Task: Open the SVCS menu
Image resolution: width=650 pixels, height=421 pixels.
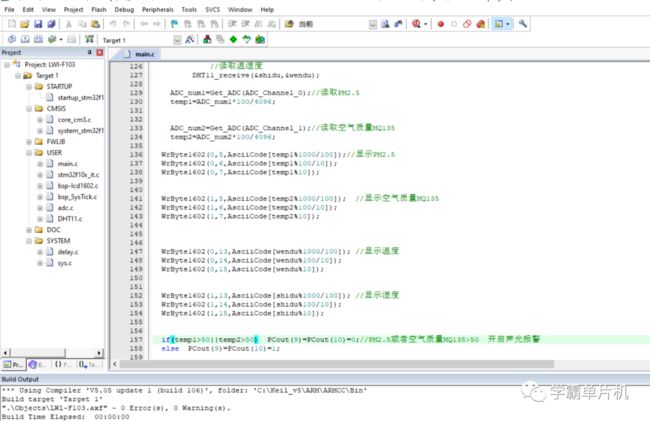Action: 213,9
